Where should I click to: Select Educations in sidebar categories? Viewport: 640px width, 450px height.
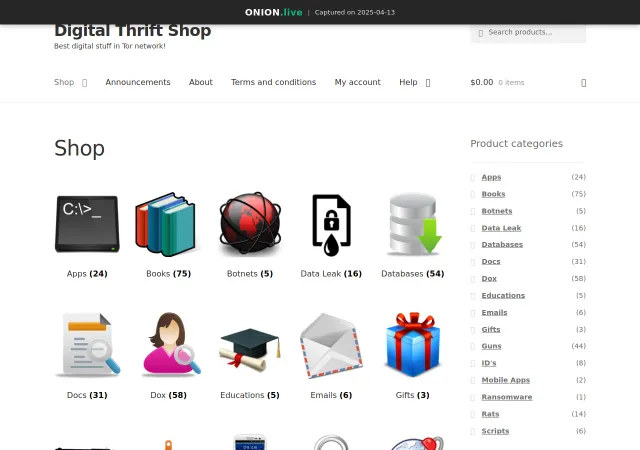[503, 295]
